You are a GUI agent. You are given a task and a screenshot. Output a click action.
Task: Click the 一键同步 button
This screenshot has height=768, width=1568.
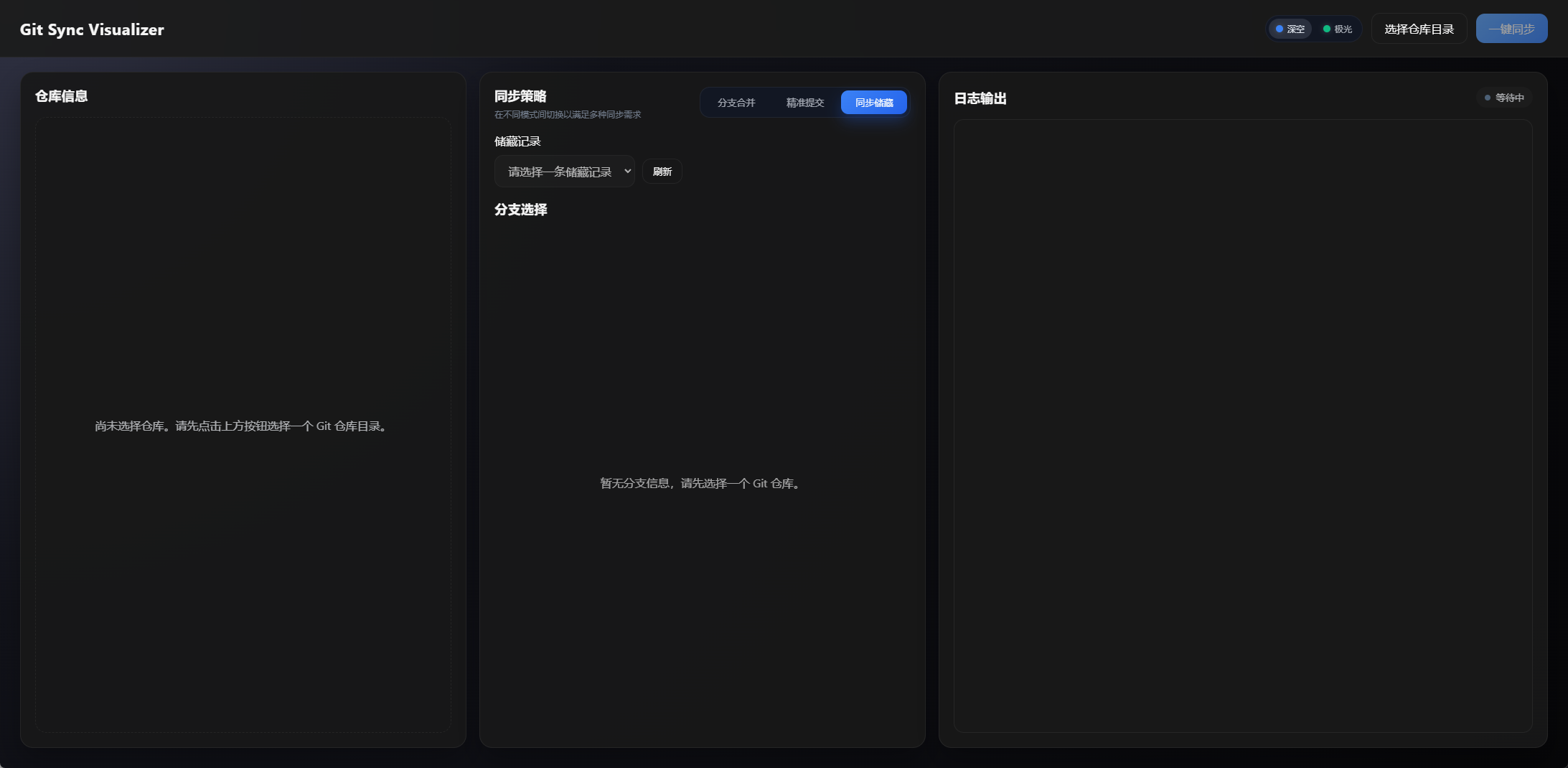click(x=1511, y=29)
